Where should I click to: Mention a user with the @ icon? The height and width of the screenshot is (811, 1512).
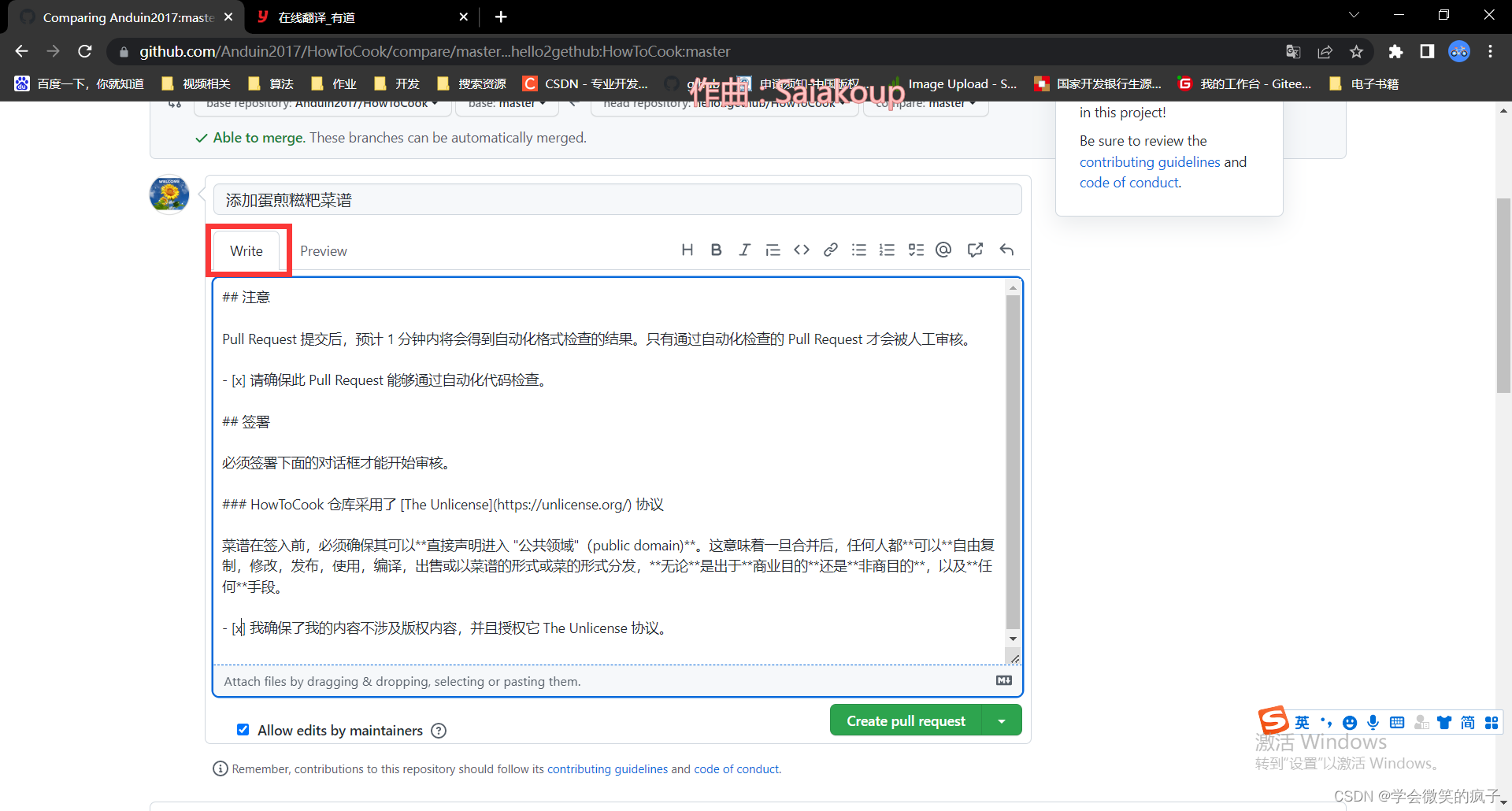coord(943,250)
